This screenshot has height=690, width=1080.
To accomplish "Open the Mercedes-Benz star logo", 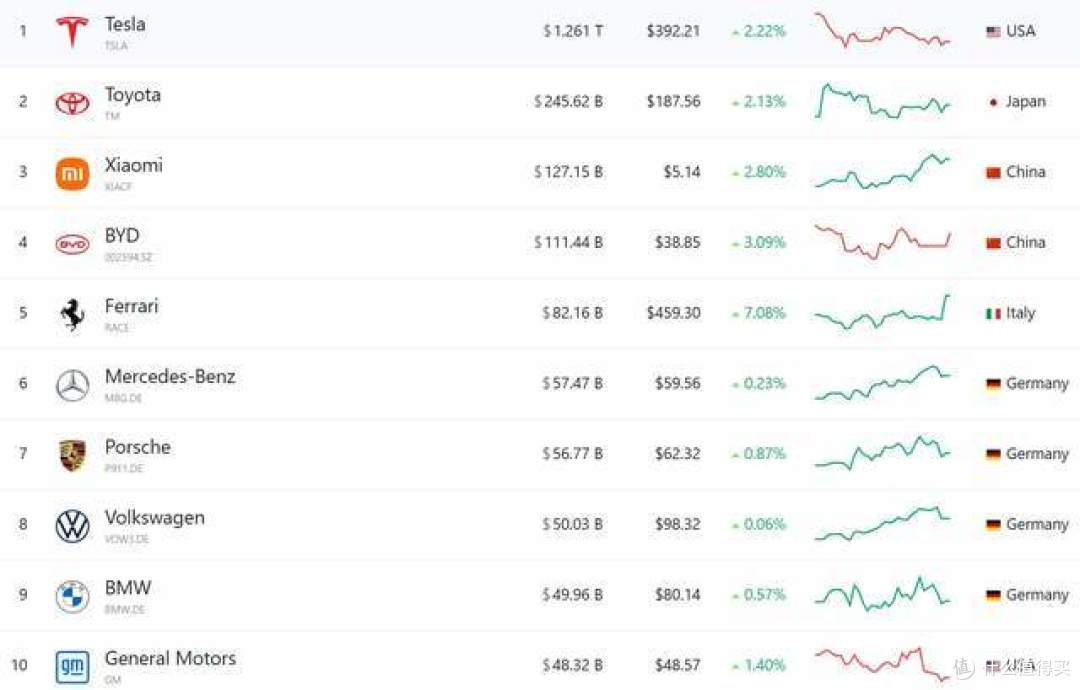I will (72, 386).
